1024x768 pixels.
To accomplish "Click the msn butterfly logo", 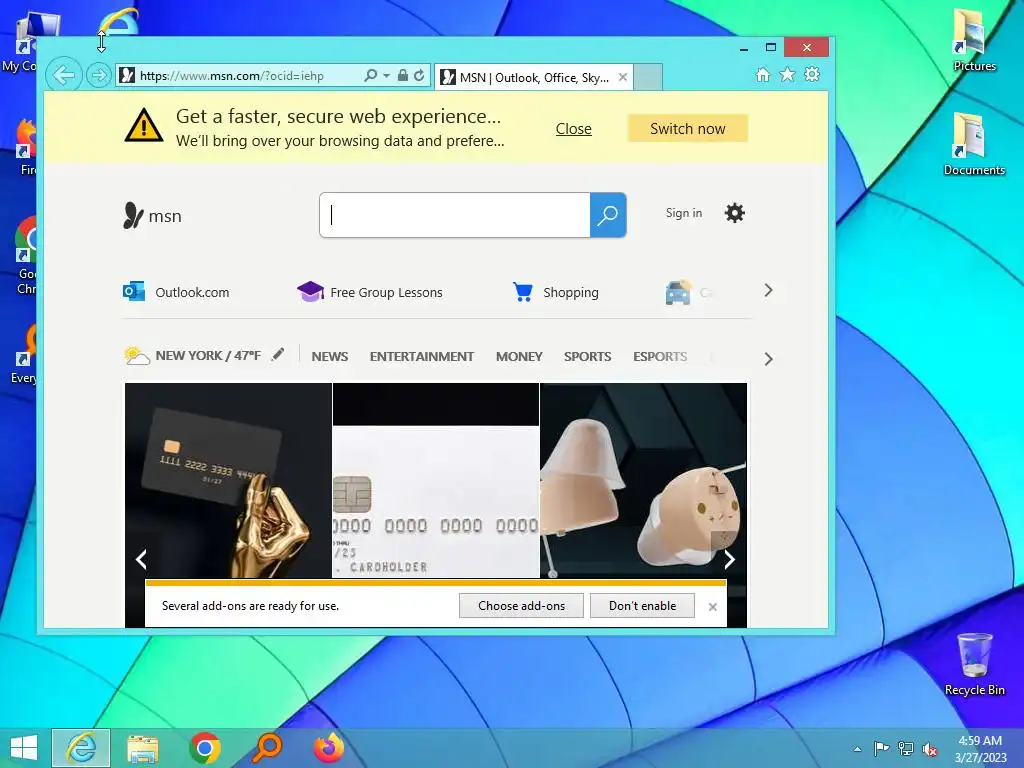I will tap(152, 216).
